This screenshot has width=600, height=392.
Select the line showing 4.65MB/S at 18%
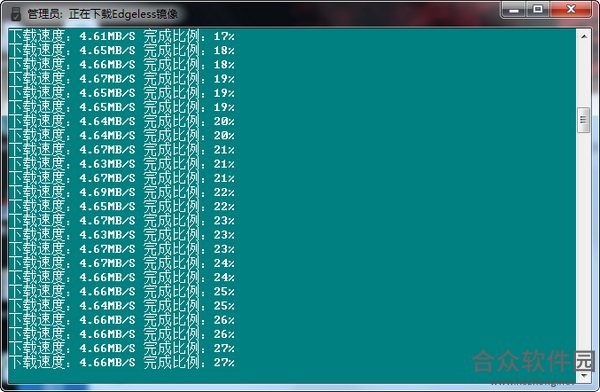(122, 51)
